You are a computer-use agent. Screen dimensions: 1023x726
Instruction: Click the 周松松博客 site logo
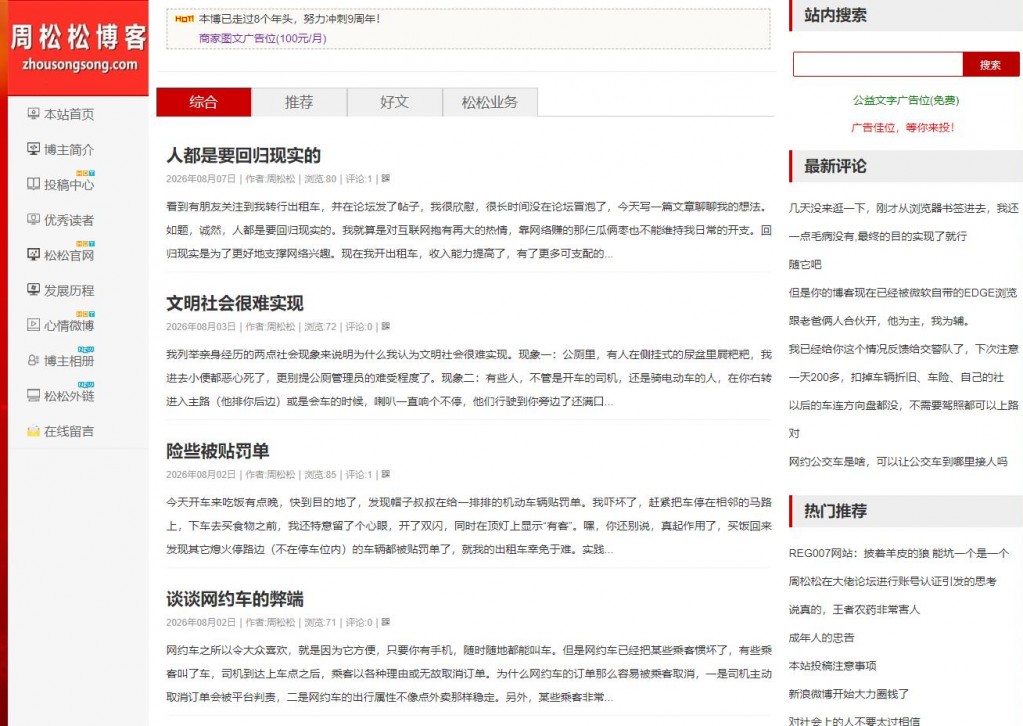[x=78, y=48]
